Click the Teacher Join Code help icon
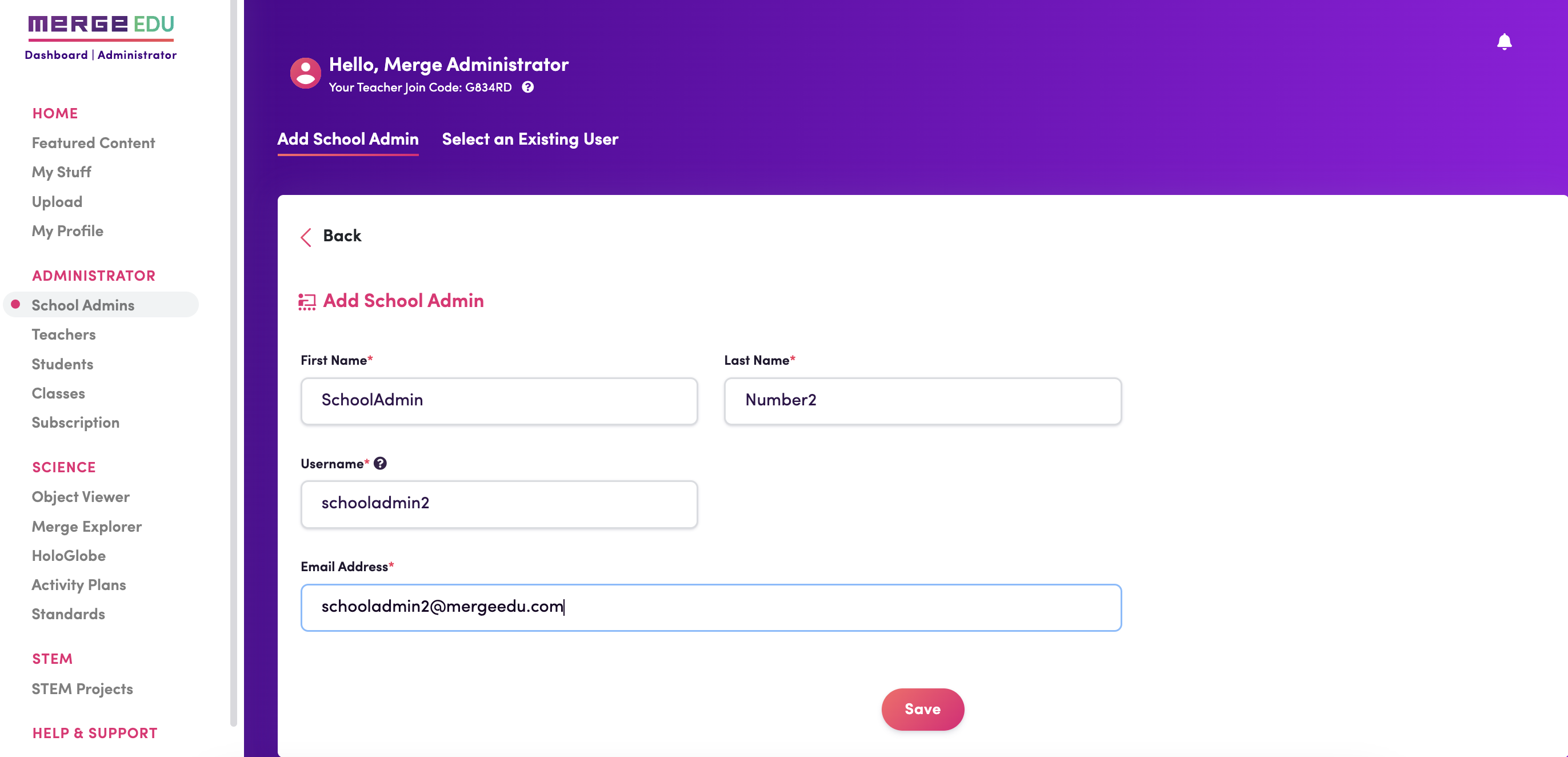Image resolution: width=1568 pixels, height=757 pixels. point(528,87)
